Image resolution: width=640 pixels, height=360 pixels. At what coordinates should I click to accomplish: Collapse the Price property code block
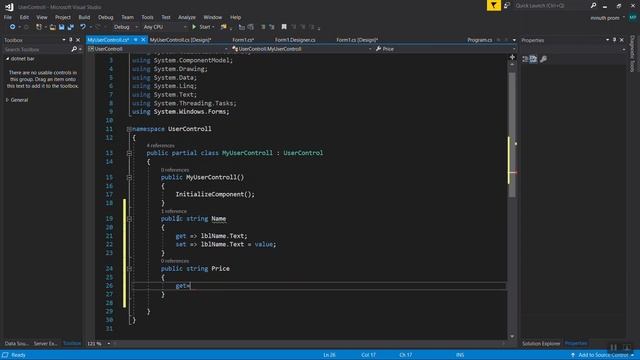(x=129, y=269)
